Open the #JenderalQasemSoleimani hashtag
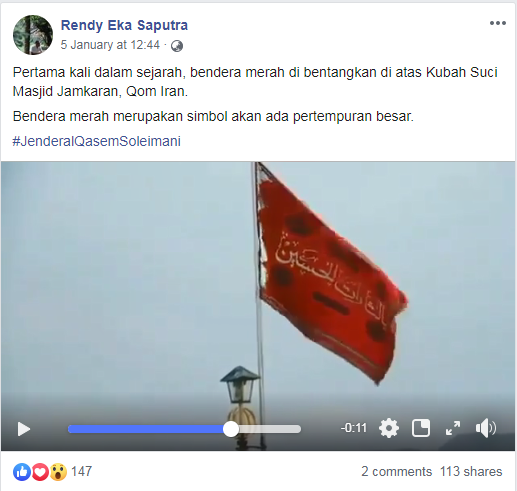This screenshot has height=491, width=517. click(97, 141)
